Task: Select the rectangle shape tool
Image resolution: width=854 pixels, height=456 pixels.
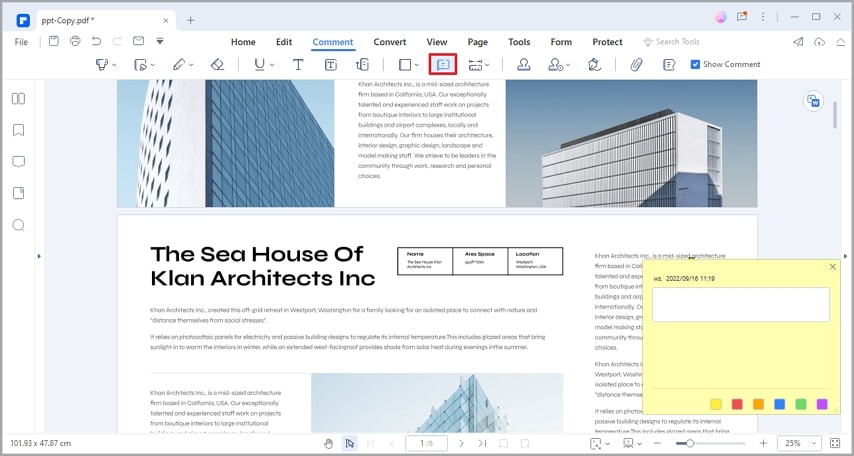Action: [x=405, y=65]
